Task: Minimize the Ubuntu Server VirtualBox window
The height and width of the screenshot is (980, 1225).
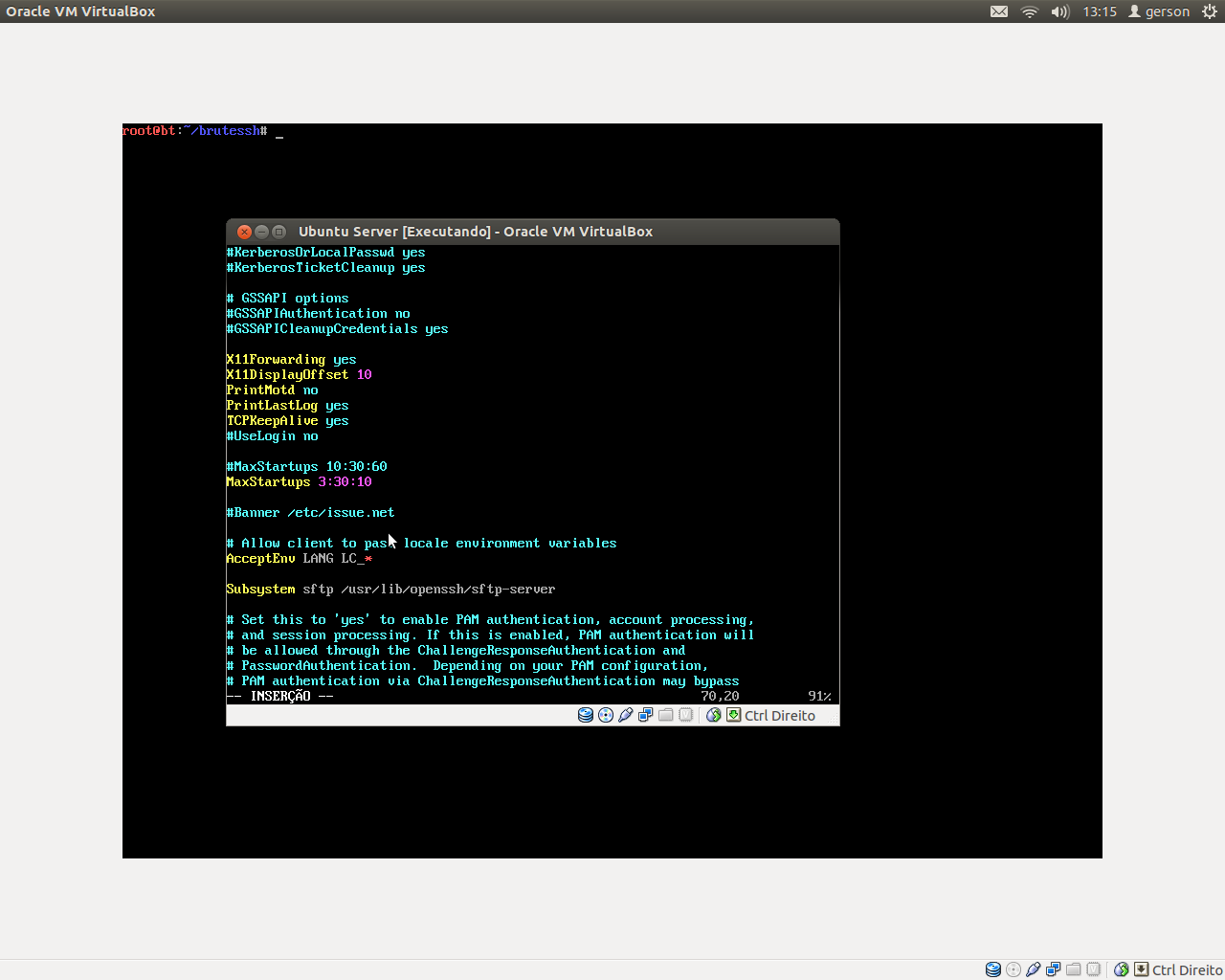Action: click(x=261, y=232)
